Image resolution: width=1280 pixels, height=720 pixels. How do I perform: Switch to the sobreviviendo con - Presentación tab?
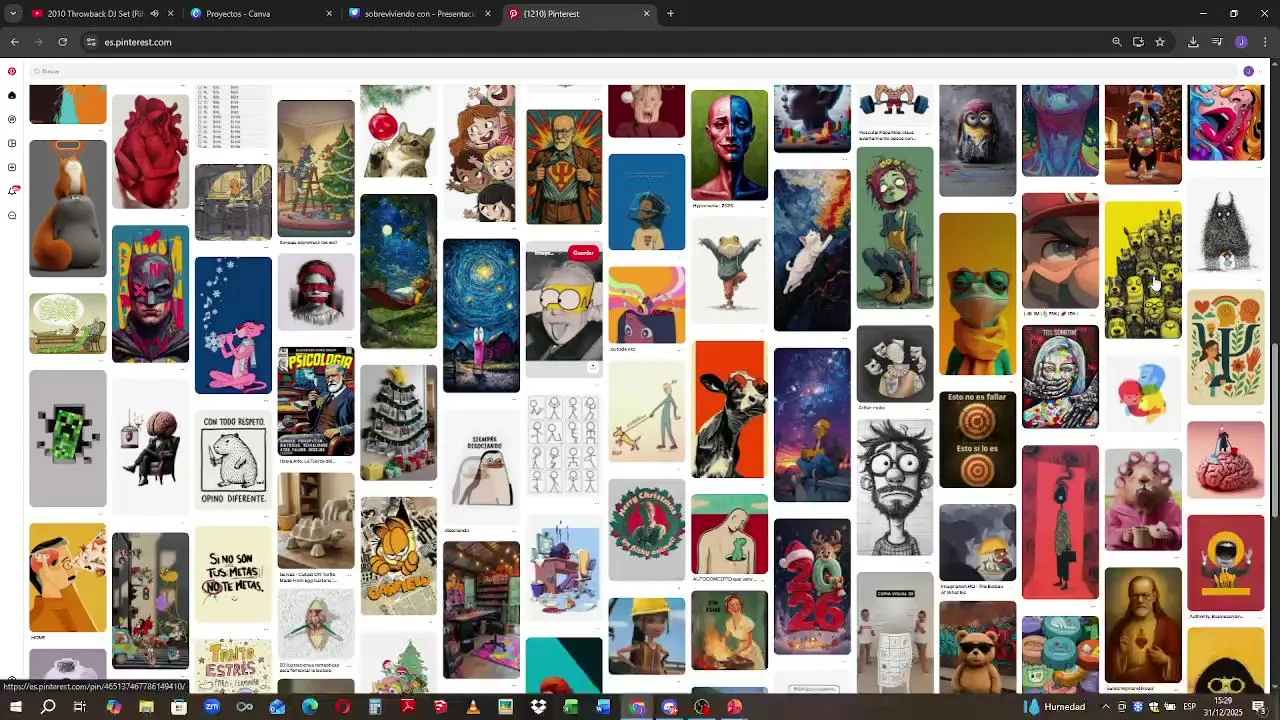pos(421,14)
